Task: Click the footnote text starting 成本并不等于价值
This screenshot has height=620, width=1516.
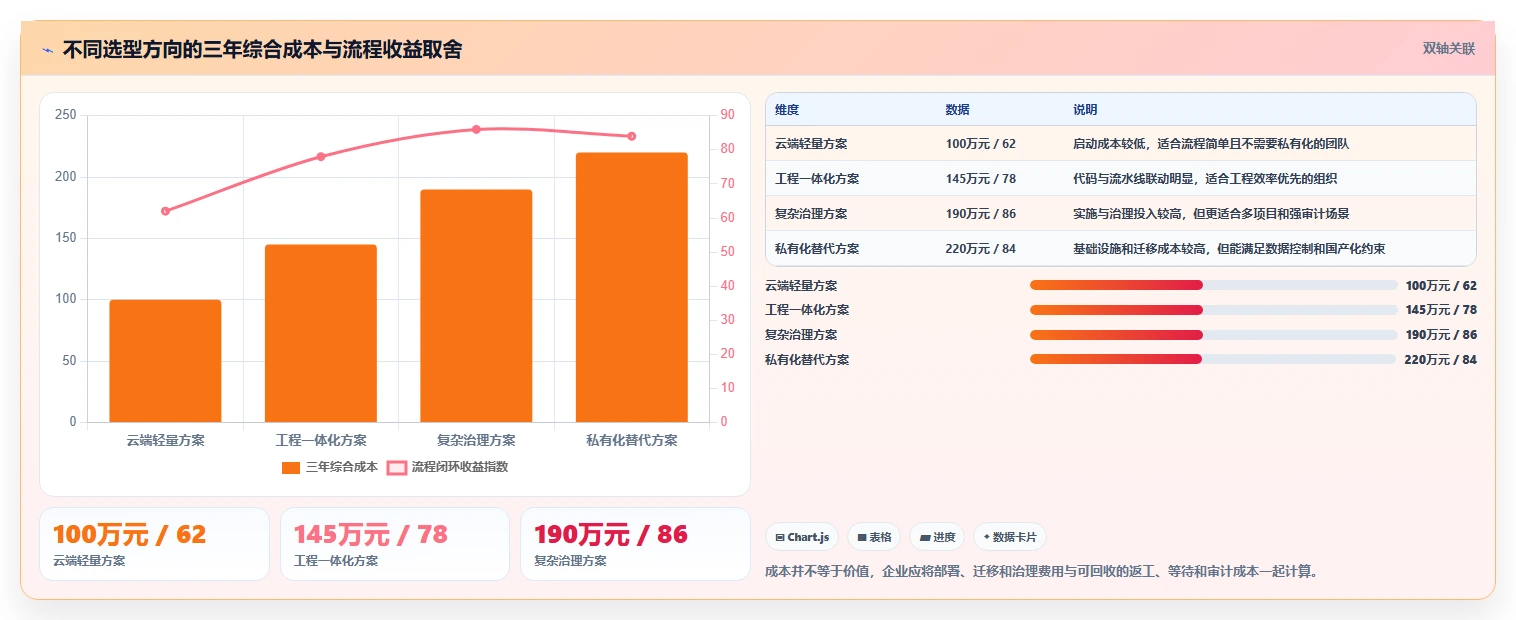Action: coord(1042,572)
